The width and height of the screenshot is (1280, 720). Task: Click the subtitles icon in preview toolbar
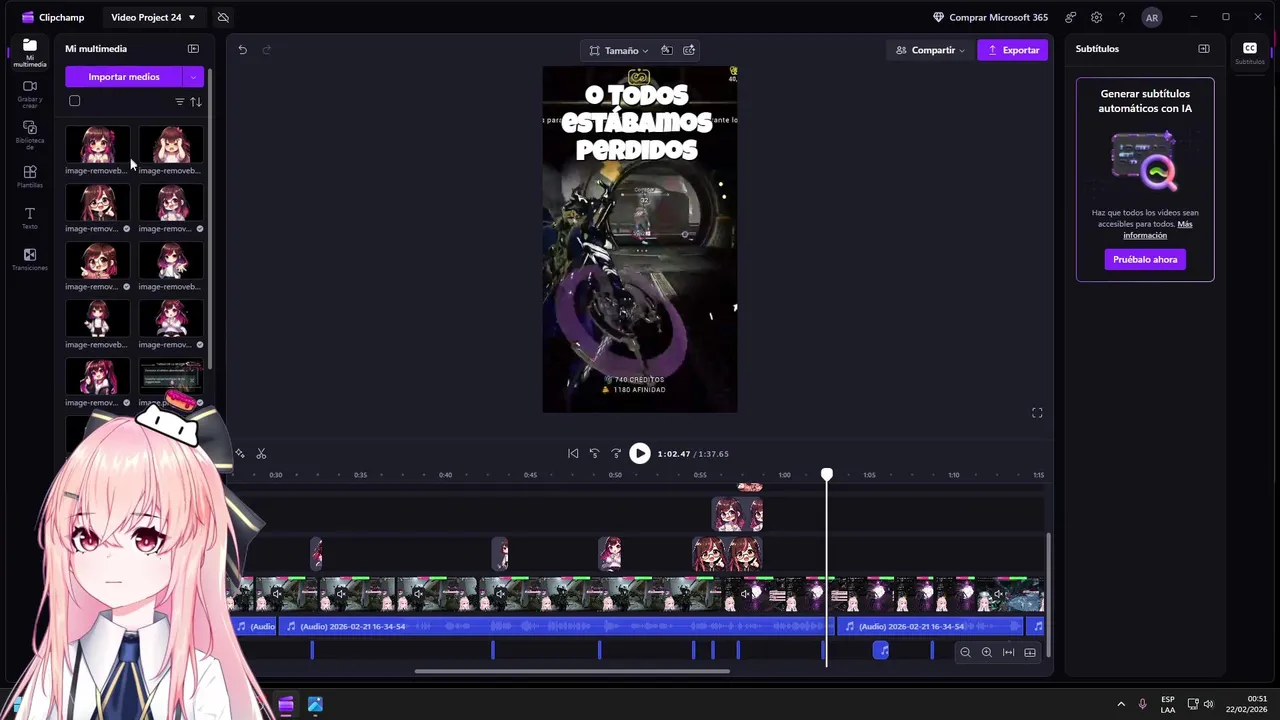coord(689,50)
